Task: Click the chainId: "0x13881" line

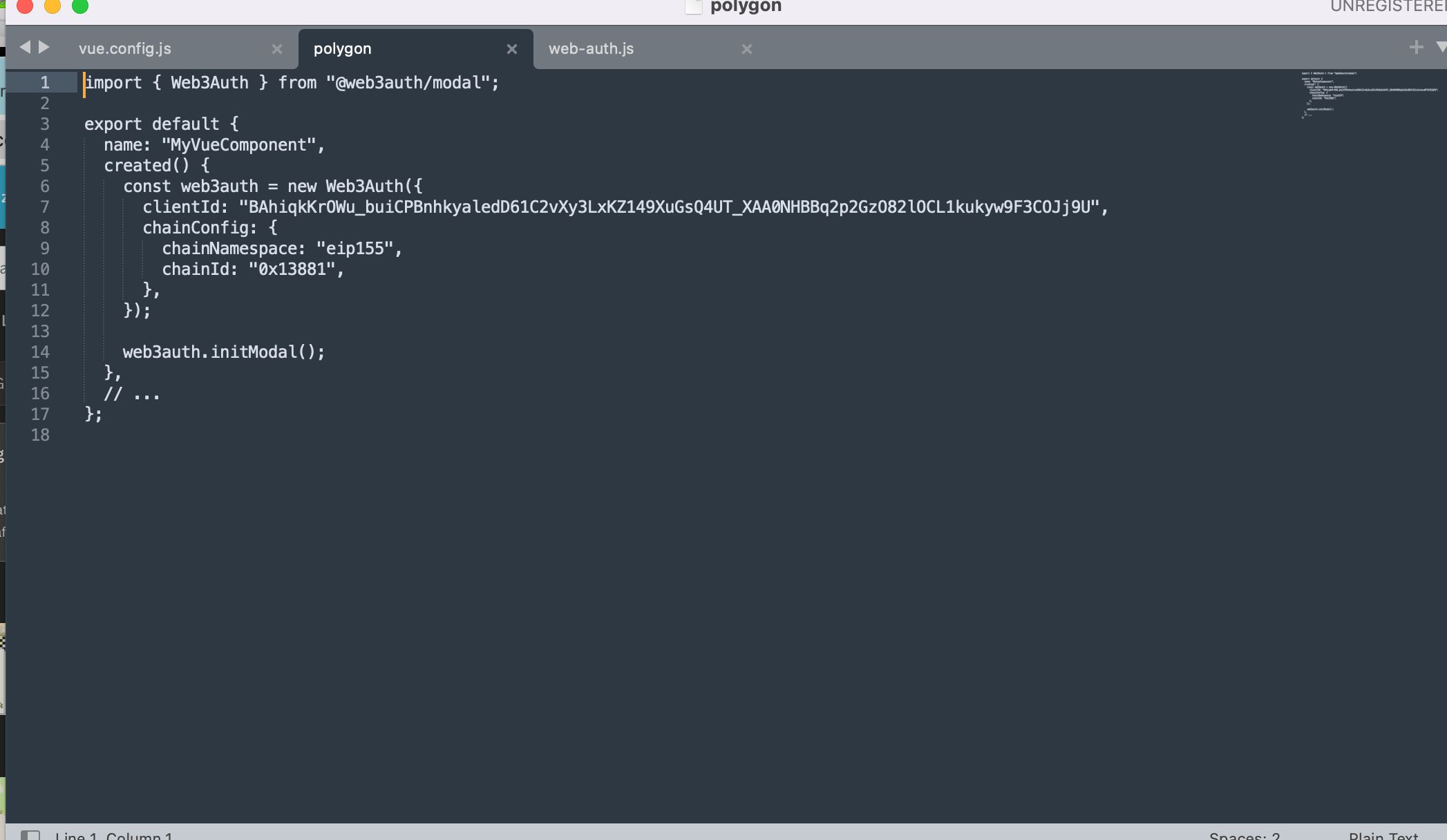Action: coord(253,269)
